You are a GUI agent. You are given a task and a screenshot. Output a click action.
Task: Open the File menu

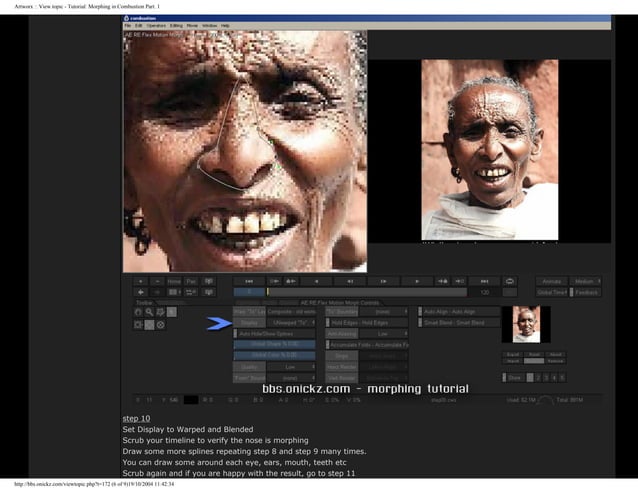point(126,25)
